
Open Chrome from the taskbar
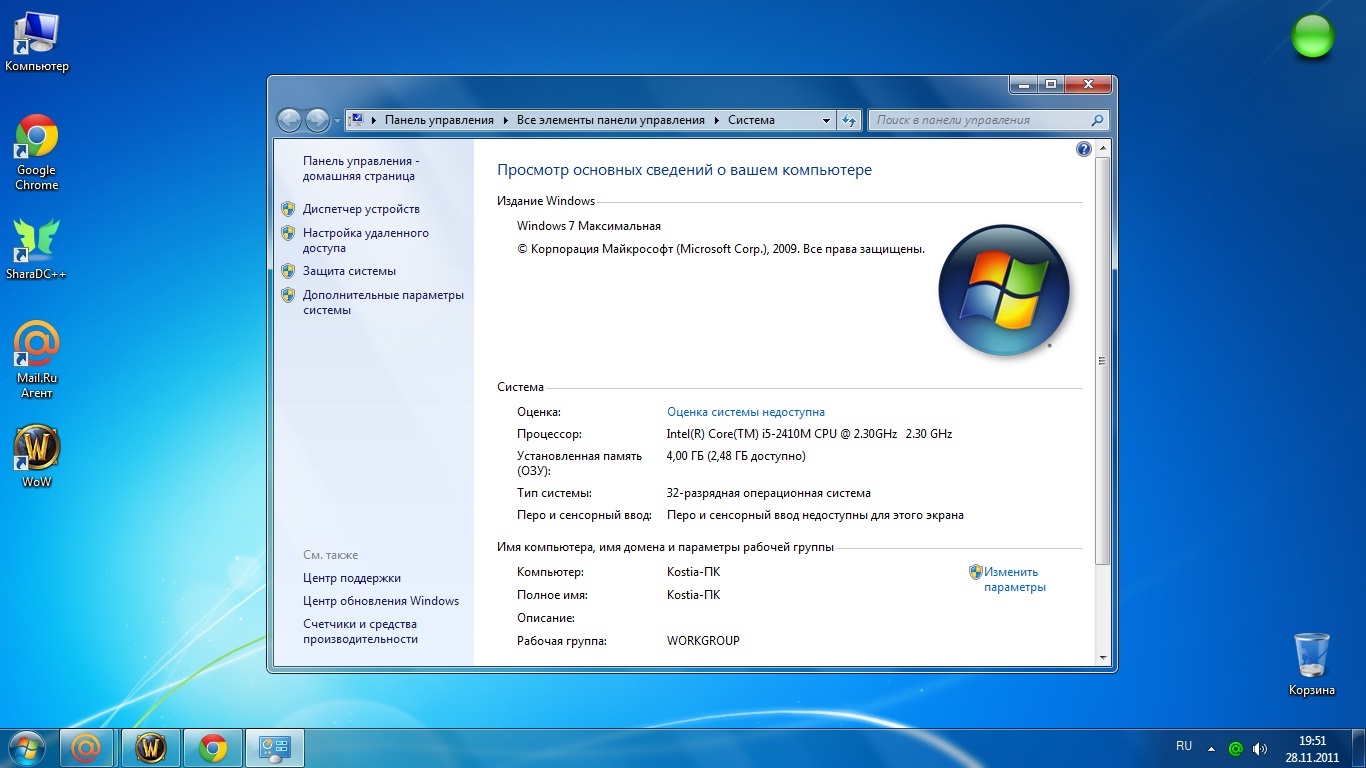click(212, 748)
